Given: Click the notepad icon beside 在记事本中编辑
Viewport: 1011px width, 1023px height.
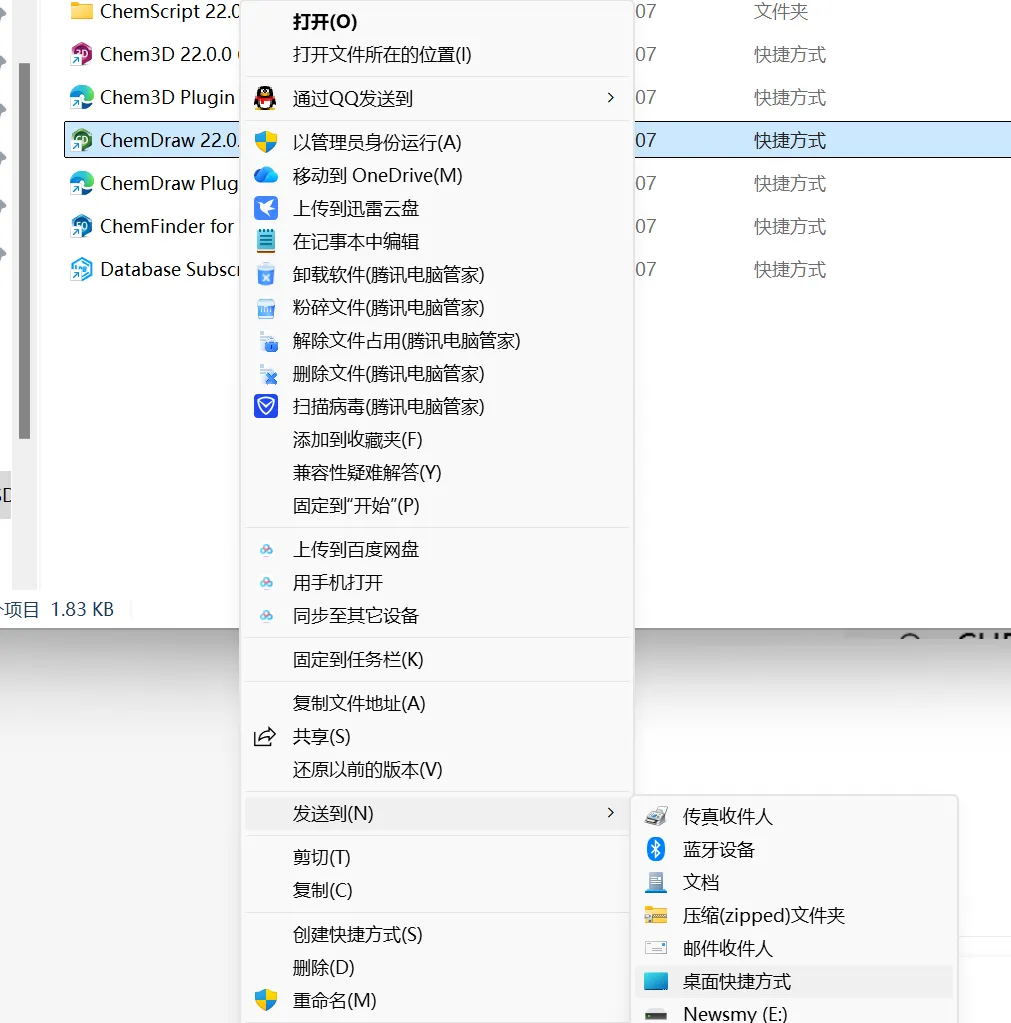Looking at the screenshot, I should pos(265,241).
